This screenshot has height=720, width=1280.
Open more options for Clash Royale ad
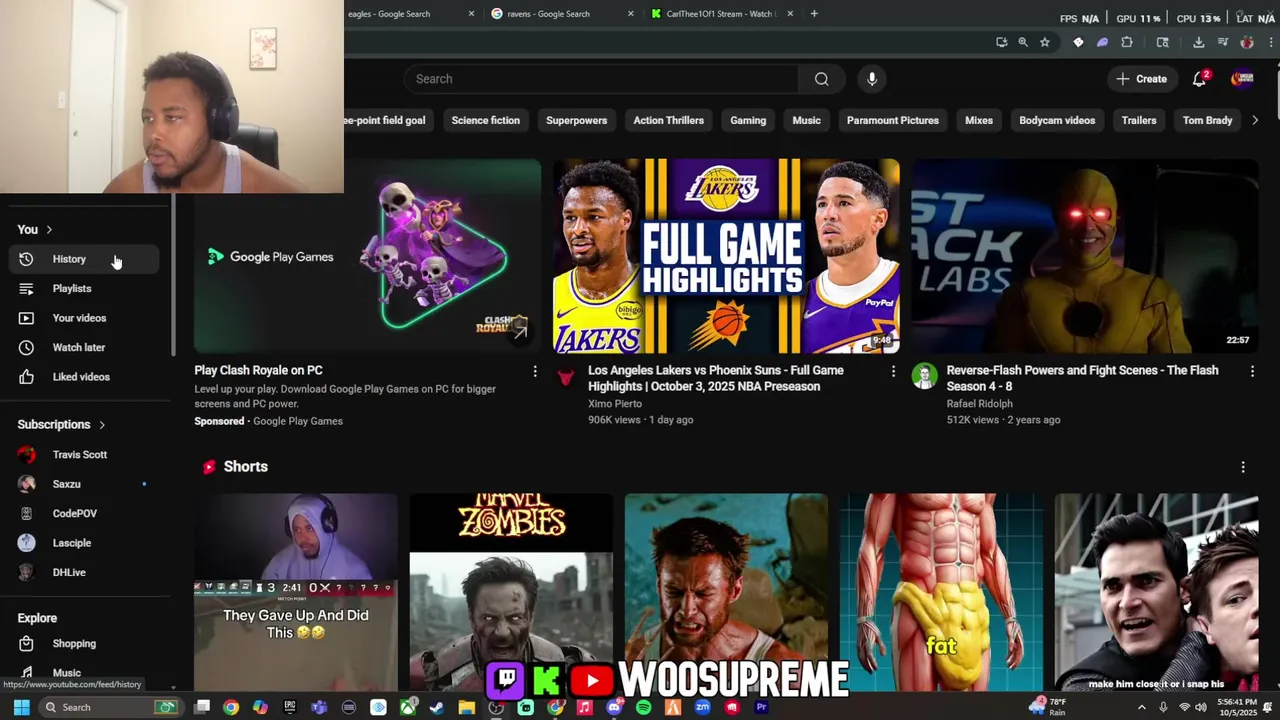[535, 371]
